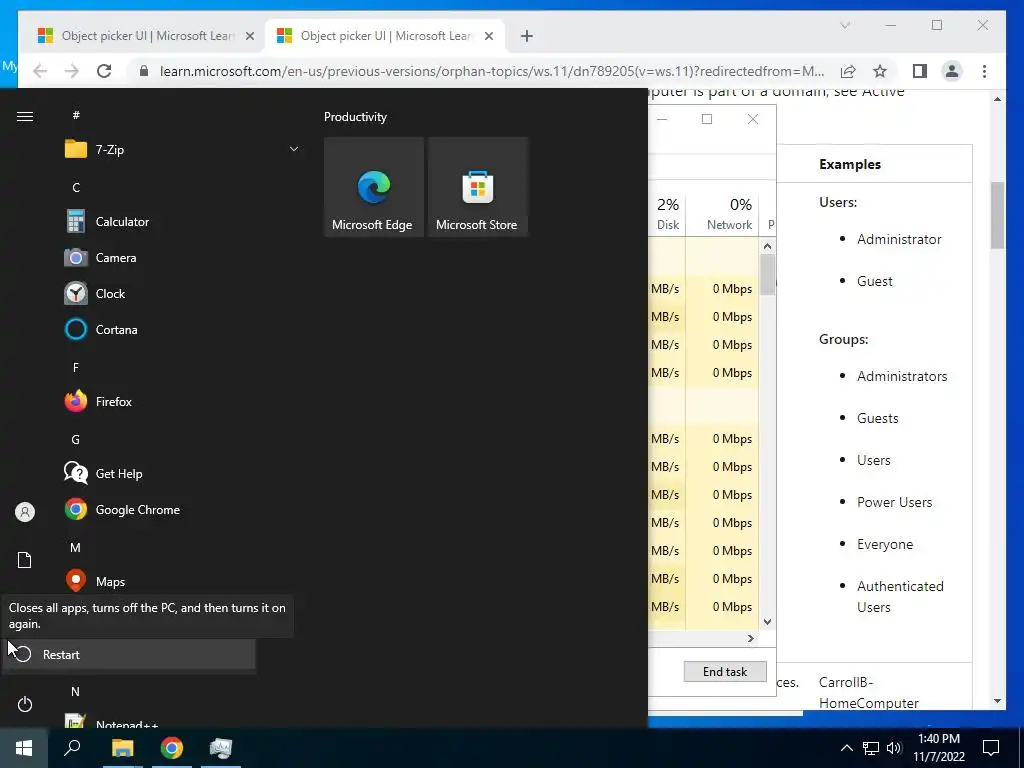Open File Explorer from the taskbar
This screenshot has width=1024, height=768.
[122, 748]
